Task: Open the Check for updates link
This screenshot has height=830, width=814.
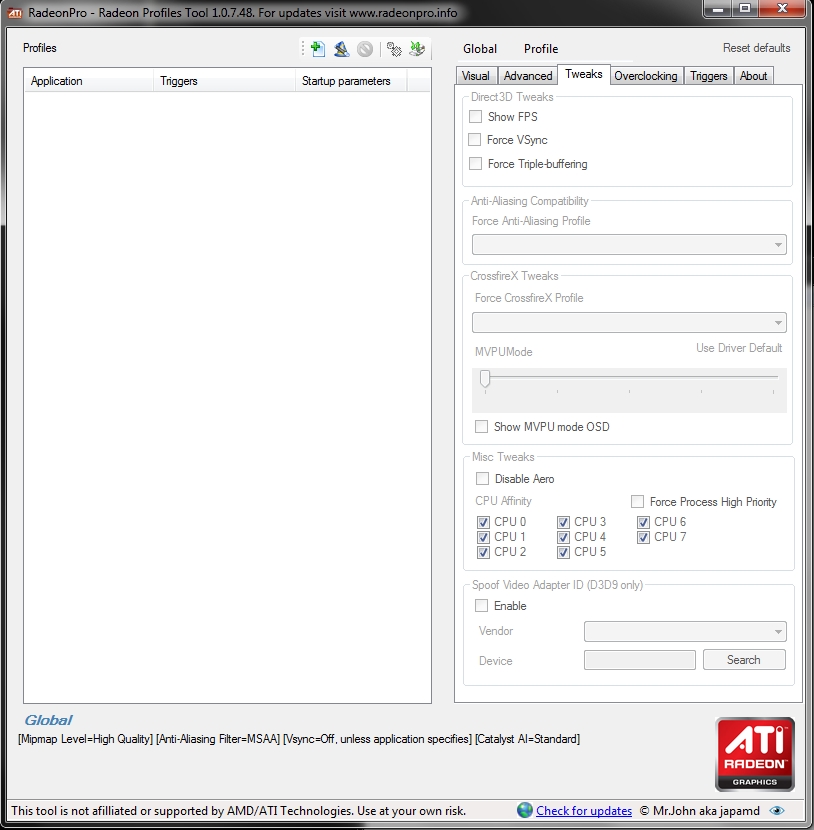Action: coord(584,810)
